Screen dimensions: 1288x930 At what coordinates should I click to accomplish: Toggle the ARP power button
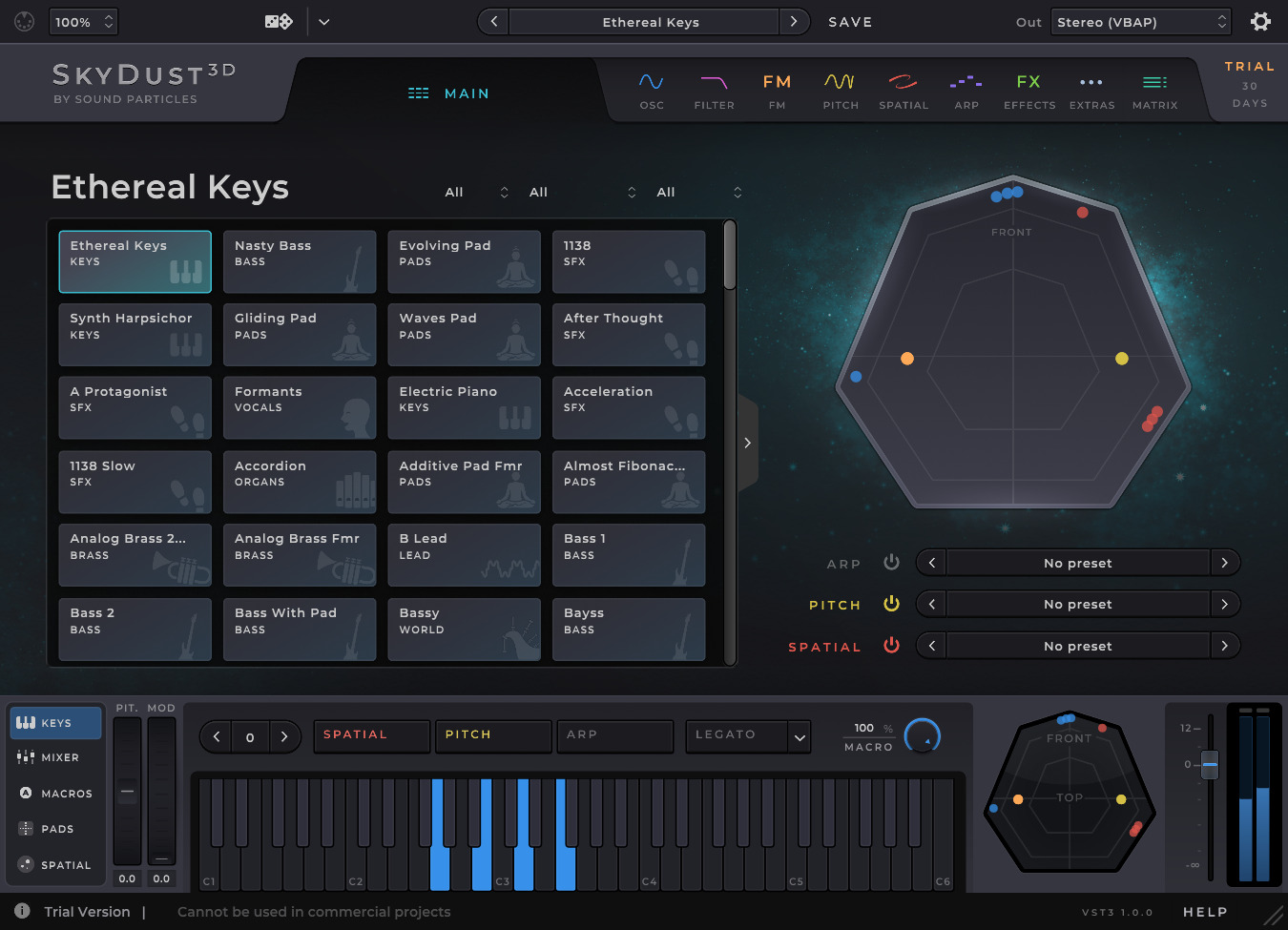coord(891,562)
